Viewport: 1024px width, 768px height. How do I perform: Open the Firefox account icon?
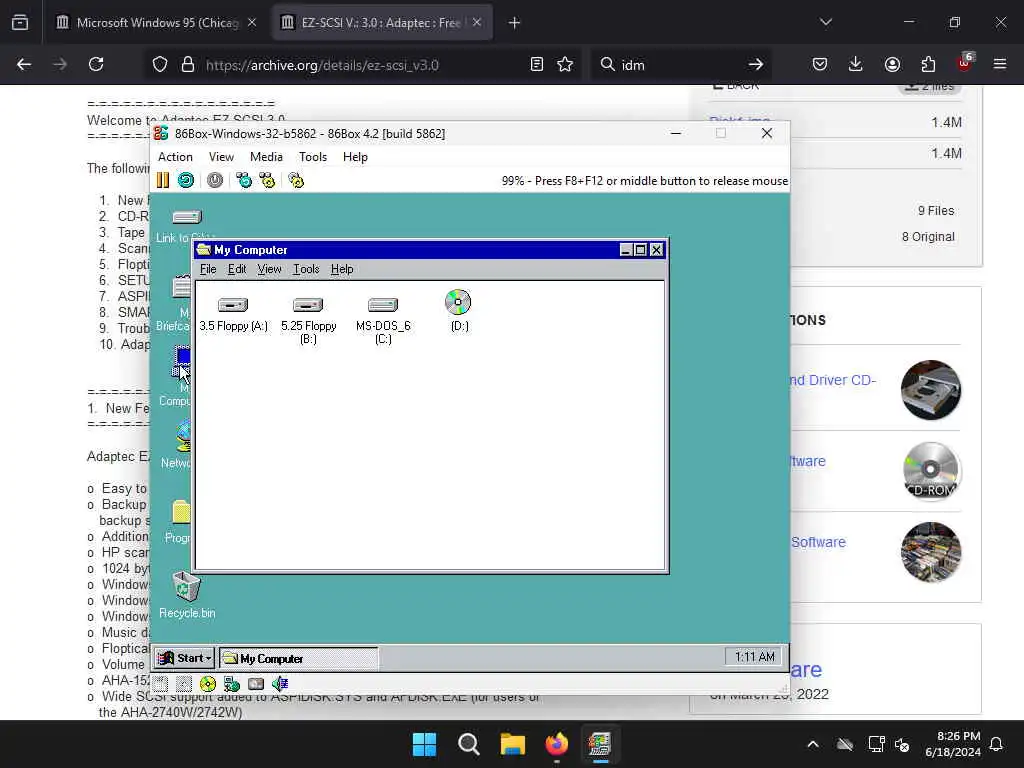point(892,64)
